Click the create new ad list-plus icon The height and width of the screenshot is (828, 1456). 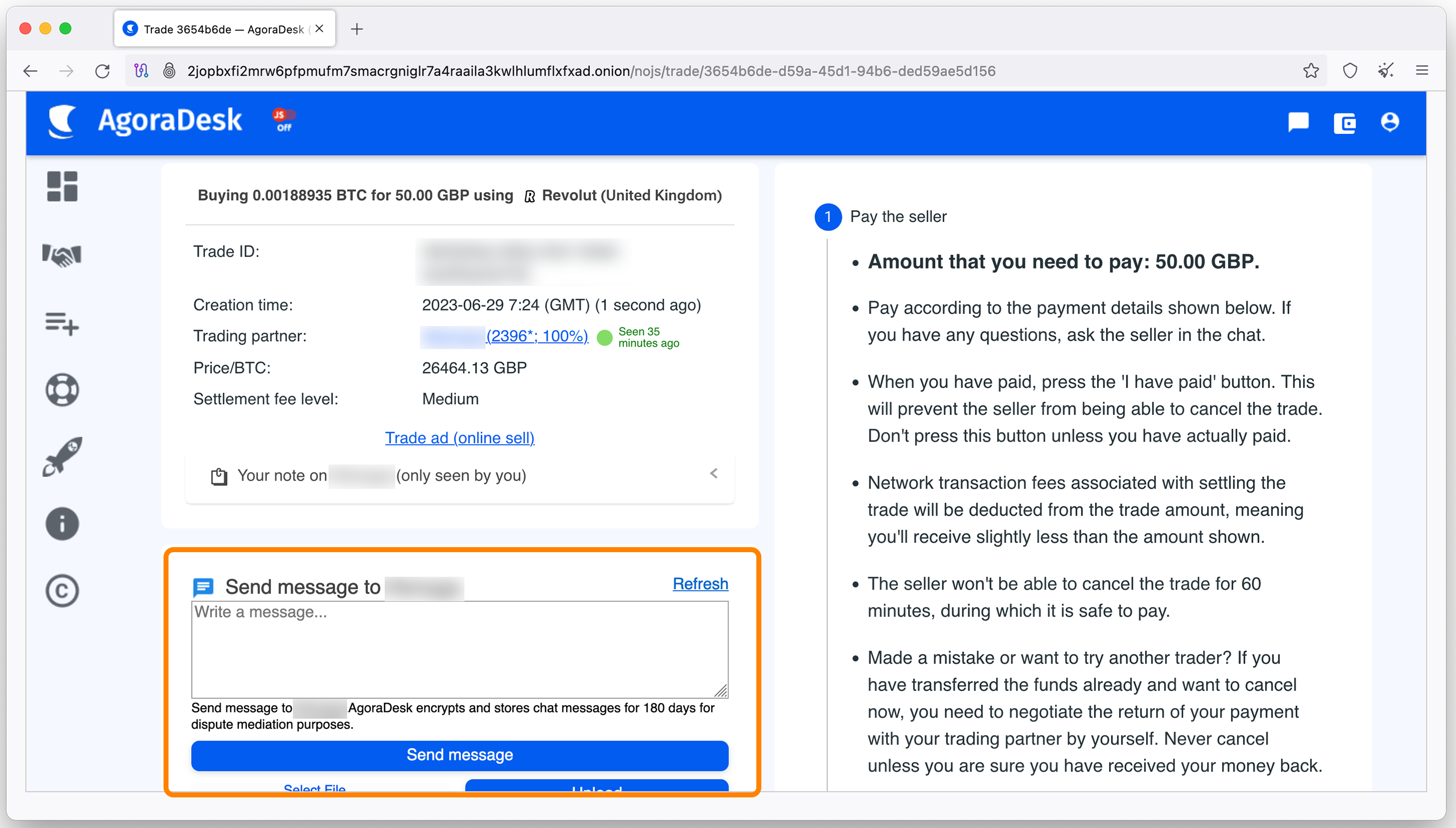[62, 323]
